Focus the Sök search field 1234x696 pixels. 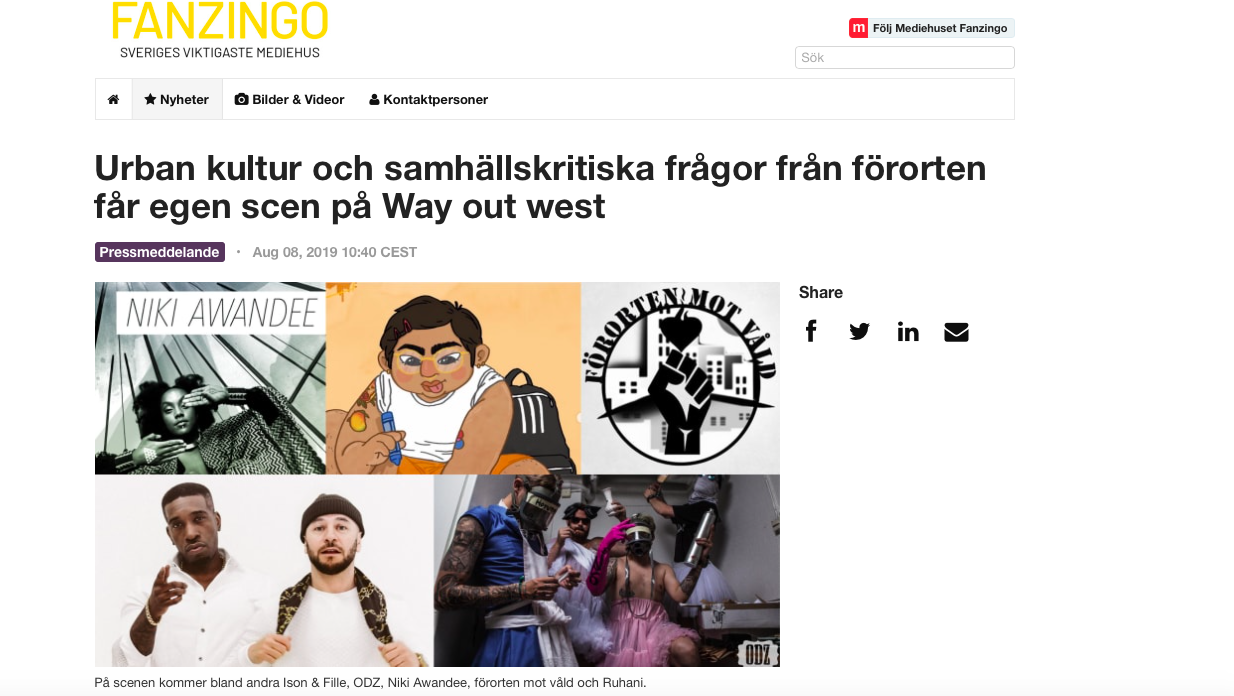coord(905,57)
